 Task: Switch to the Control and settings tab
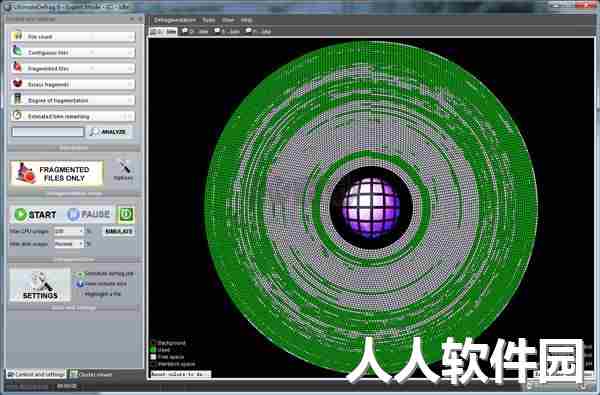[36, 374]
